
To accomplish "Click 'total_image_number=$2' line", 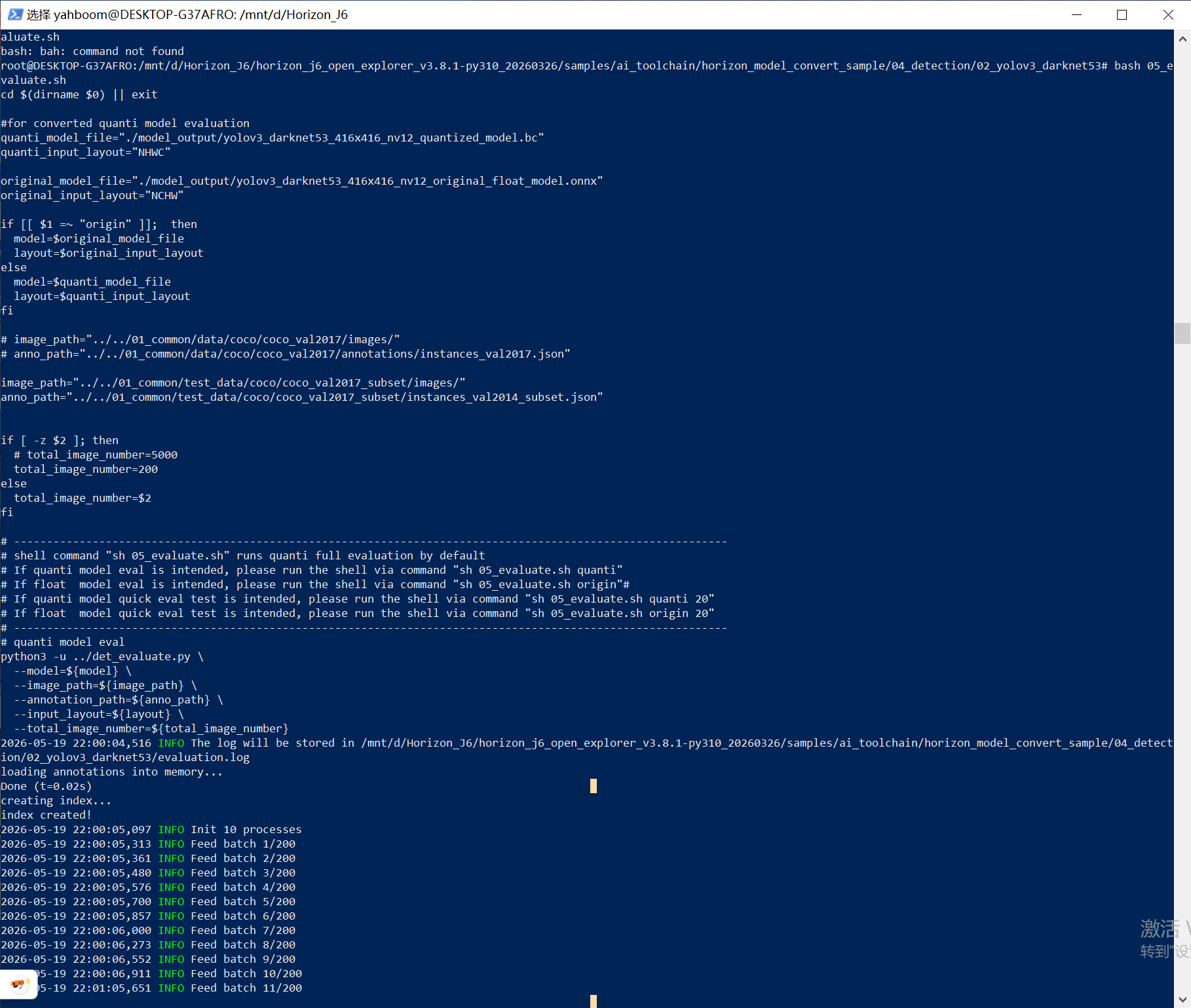I will pos(83,498).
